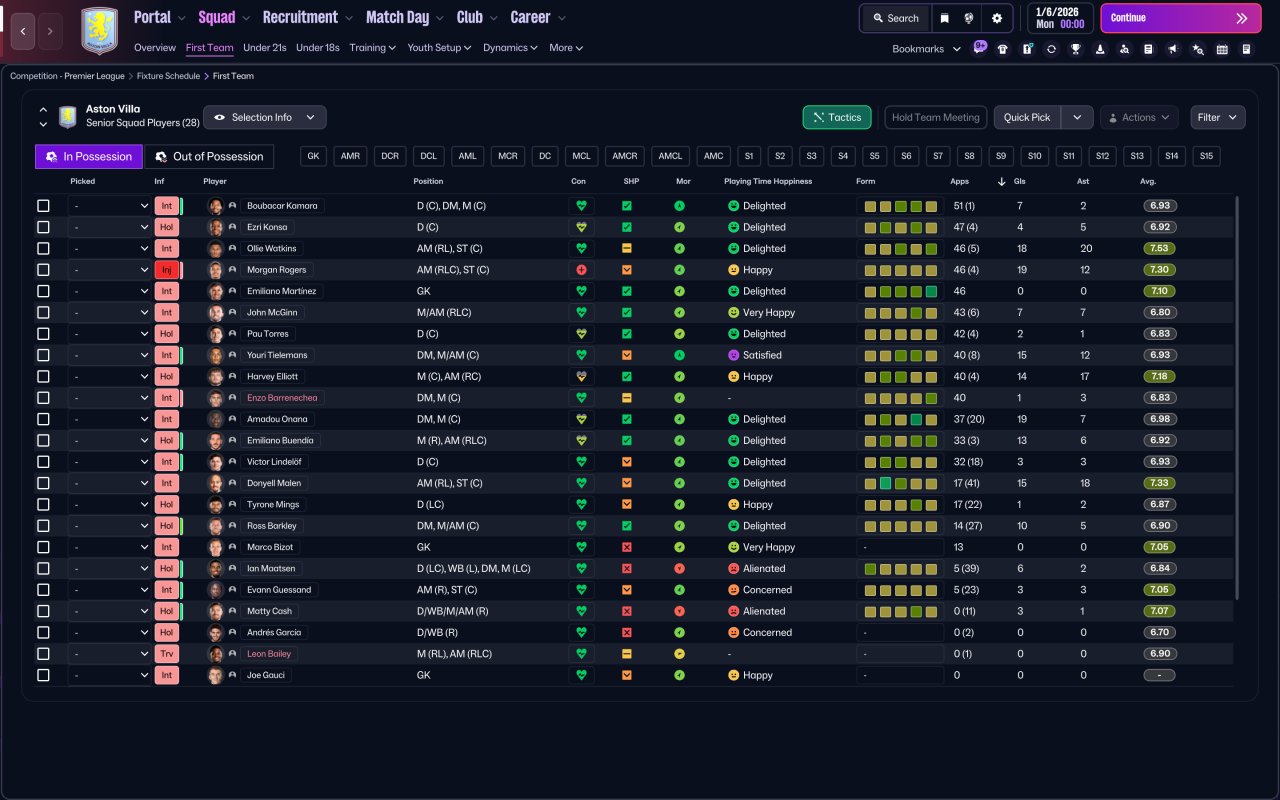Open the Picked dropdown for Ezri Konsa
The width and height of the screenshot is (1280, 800).
109,227
